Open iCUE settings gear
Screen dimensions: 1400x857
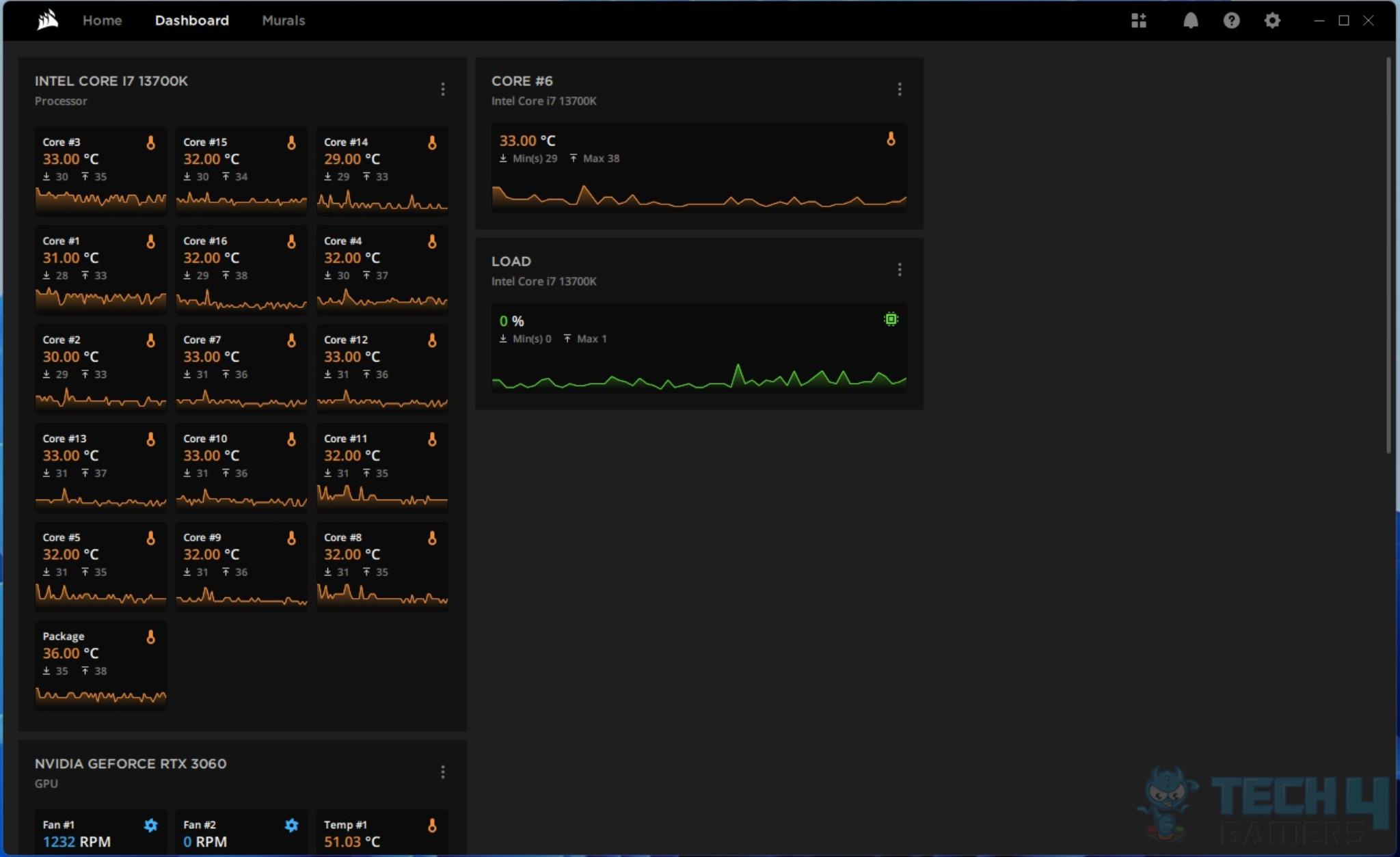[x=1271, y=21]
